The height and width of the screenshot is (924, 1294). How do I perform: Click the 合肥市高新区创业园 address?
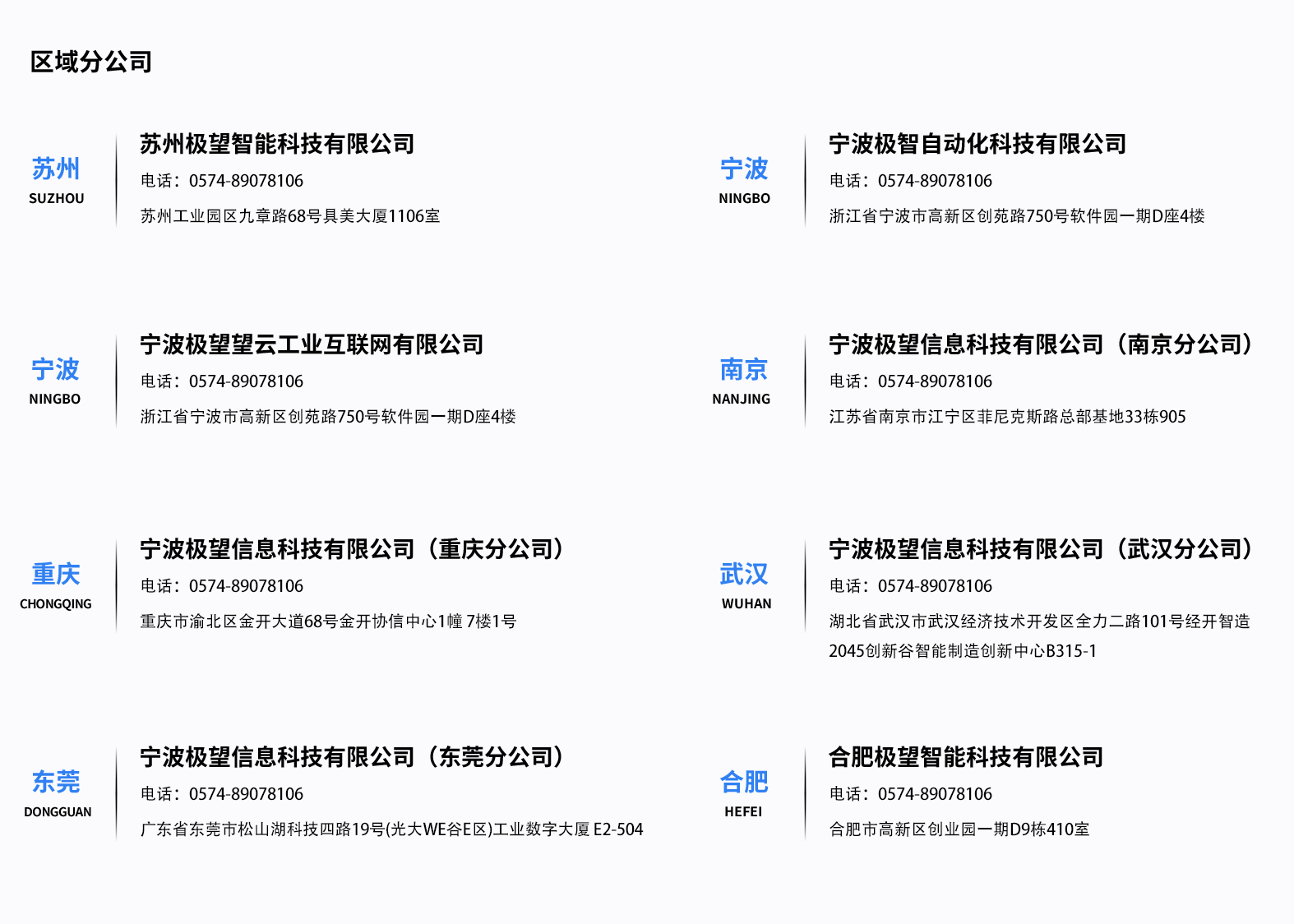click(959, 829)
